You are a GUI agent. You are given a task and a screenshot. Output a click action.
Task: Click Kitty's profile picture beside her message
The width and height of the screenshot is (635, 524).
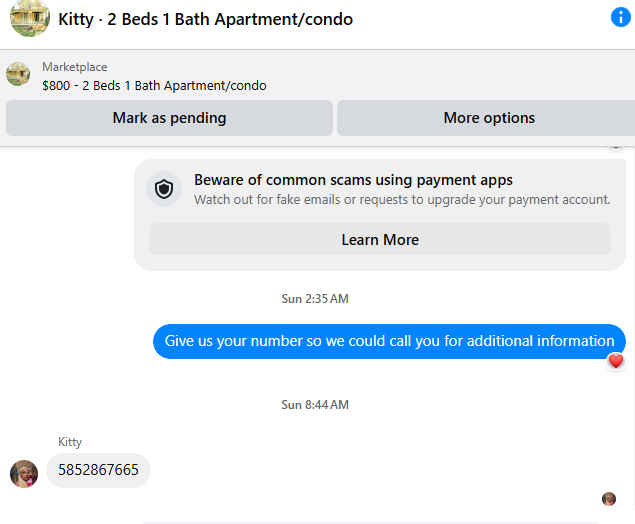click(24, 474)
